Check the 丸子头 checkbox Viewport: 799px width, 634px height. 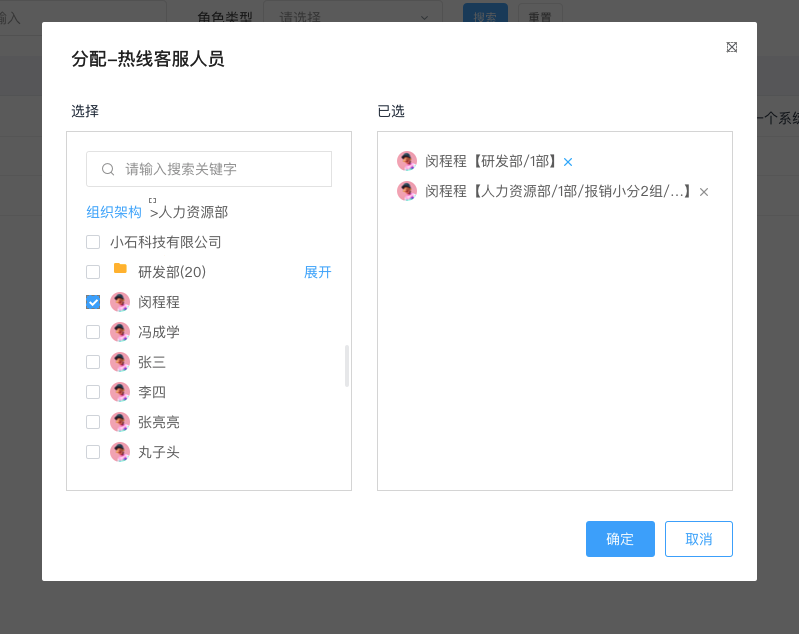(x=93, y=452)
